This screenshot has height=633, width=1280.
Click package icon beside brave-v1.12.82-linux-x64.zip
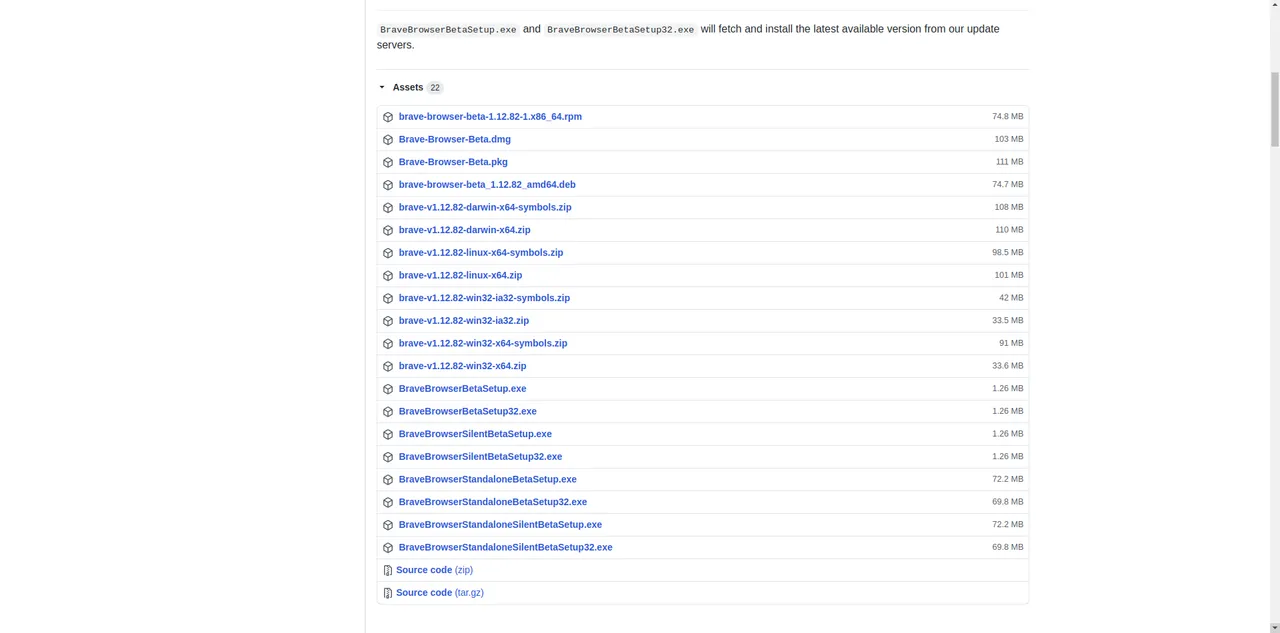[x=388, y=276]
